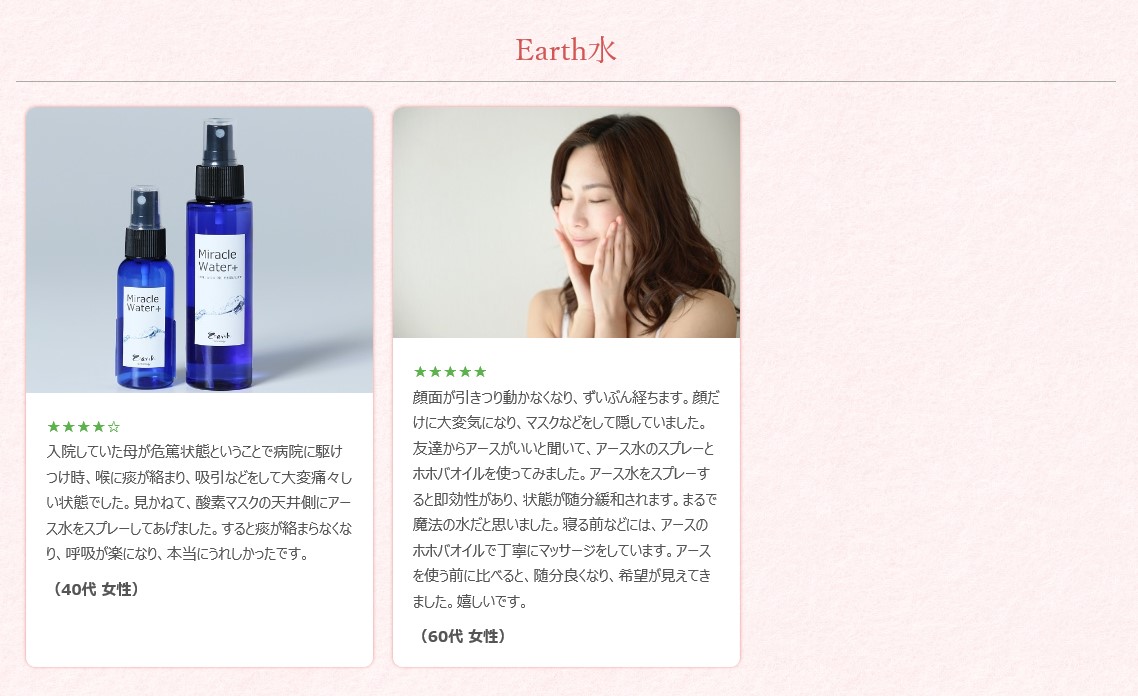The height and width of the screenshot is (696, 1138).
Task: Click the five-star rating in the right card
Action: tap(450, 372)
